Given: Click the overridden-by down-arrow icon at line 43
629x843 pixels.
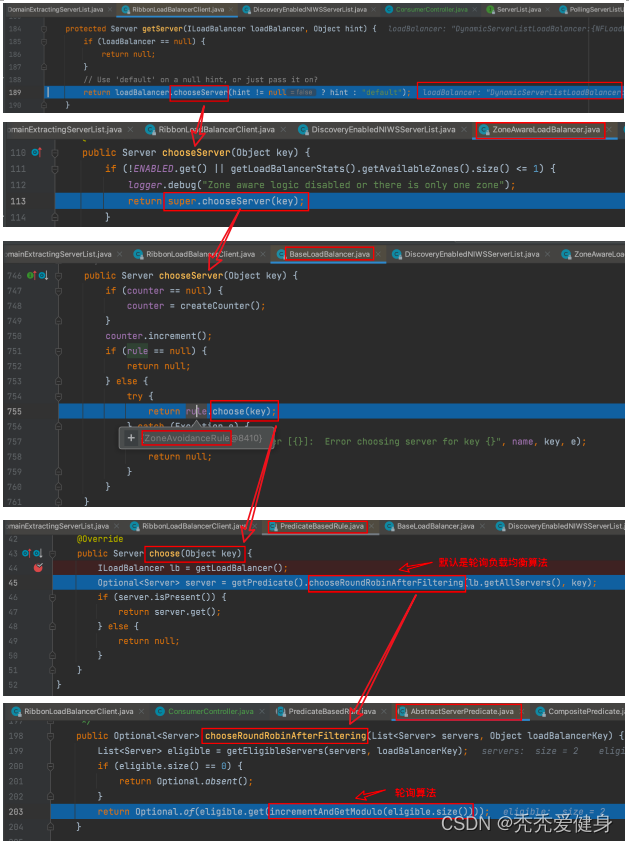Looking at the screenshot, I should 38,553.
